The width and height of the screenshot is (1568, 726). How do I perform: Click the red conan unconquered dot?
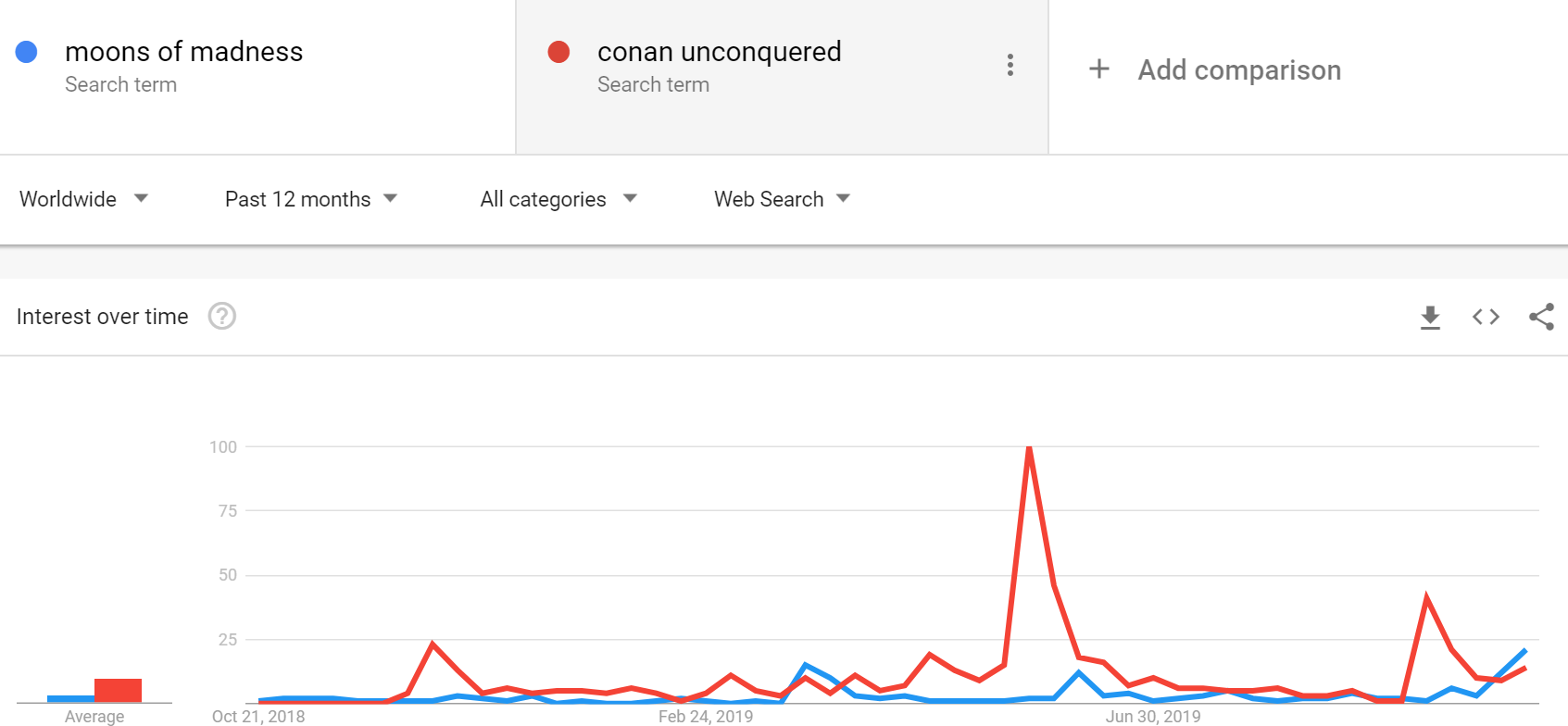(x=558, y=52)
